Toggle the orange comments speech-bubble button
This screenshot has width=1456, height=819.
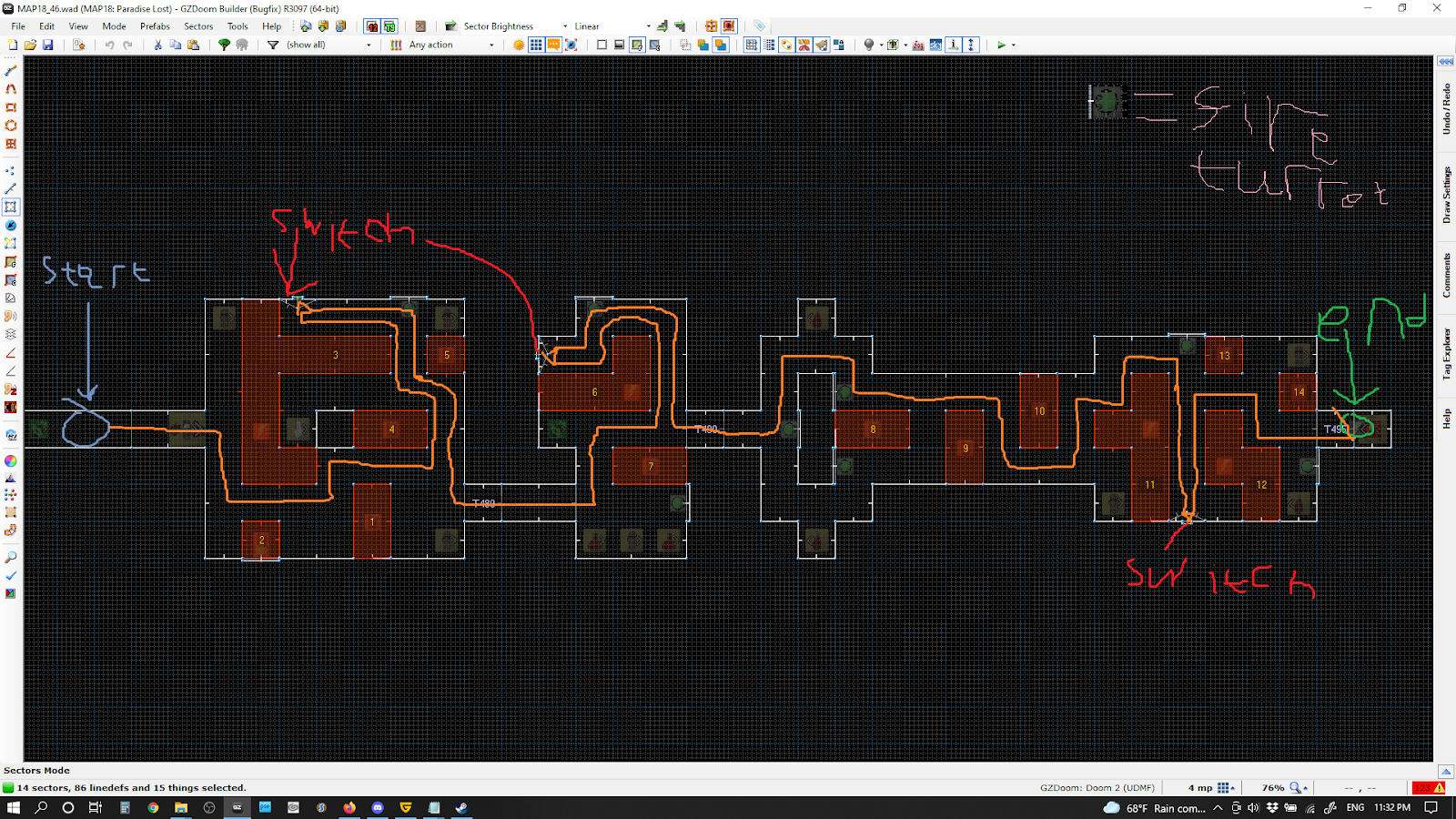(553, 45)
